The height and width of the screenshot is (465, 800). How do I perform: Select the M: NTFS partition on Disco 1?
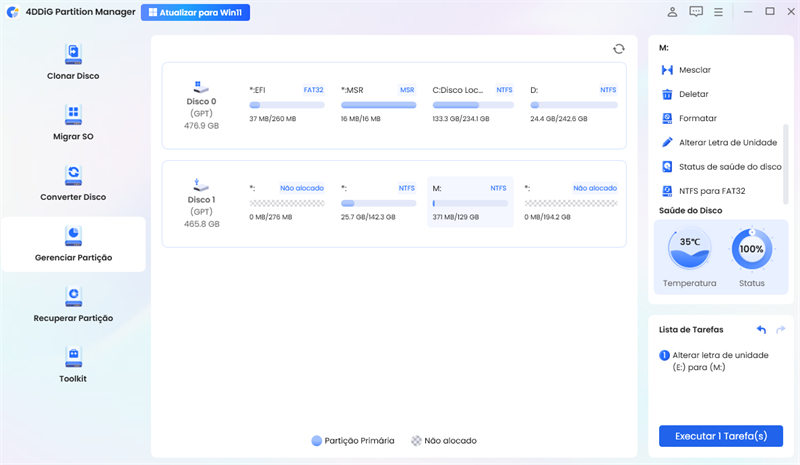click(469, 202)
